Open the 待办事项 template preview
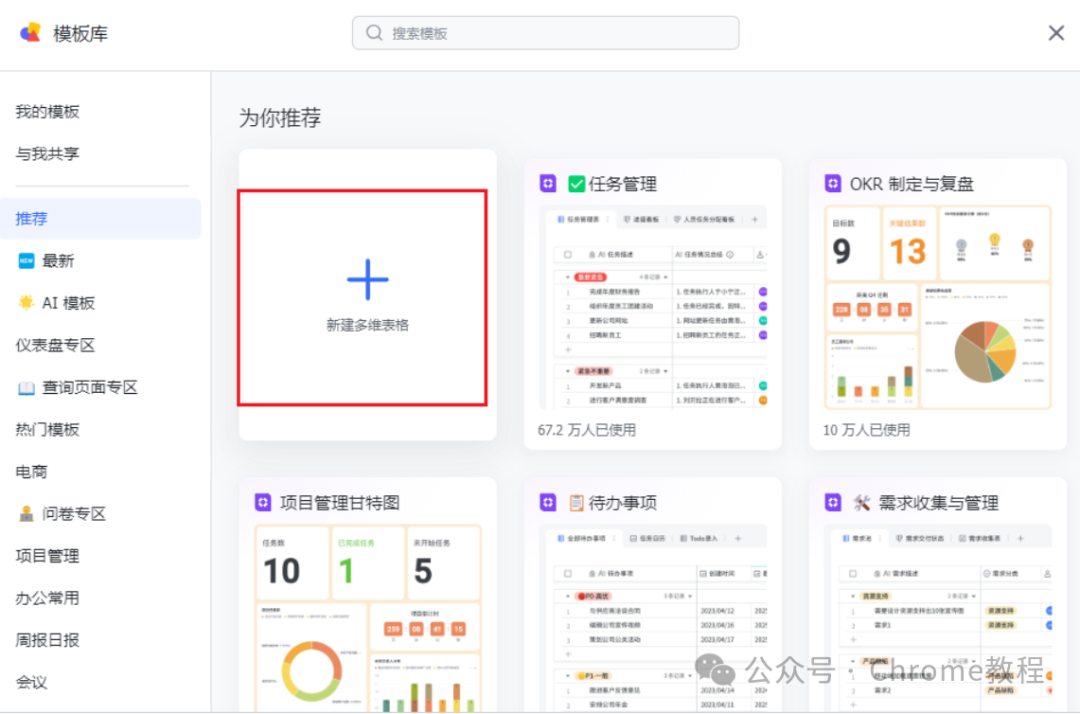This screenshot has width=1080, height=714. tap(653, 618)
